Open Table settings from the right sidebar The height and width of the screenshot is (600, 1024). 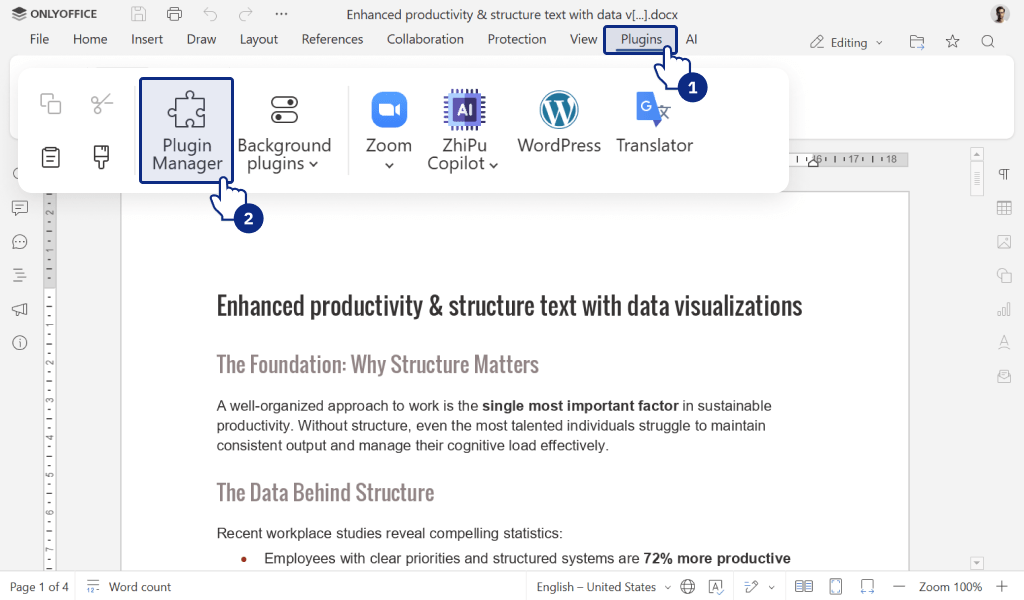coord(1004,208)
